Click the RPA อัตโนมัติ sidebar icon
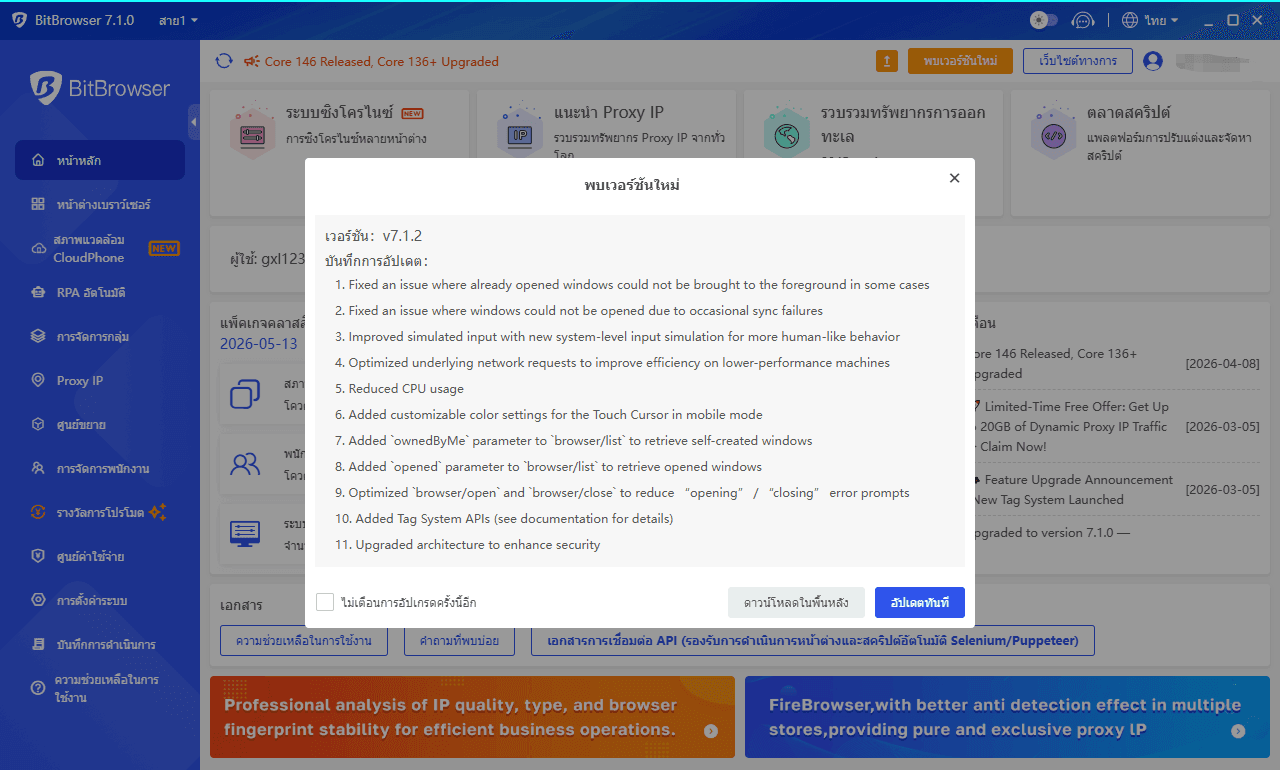This screenshot has height=770, width=1280. (38, 293)
